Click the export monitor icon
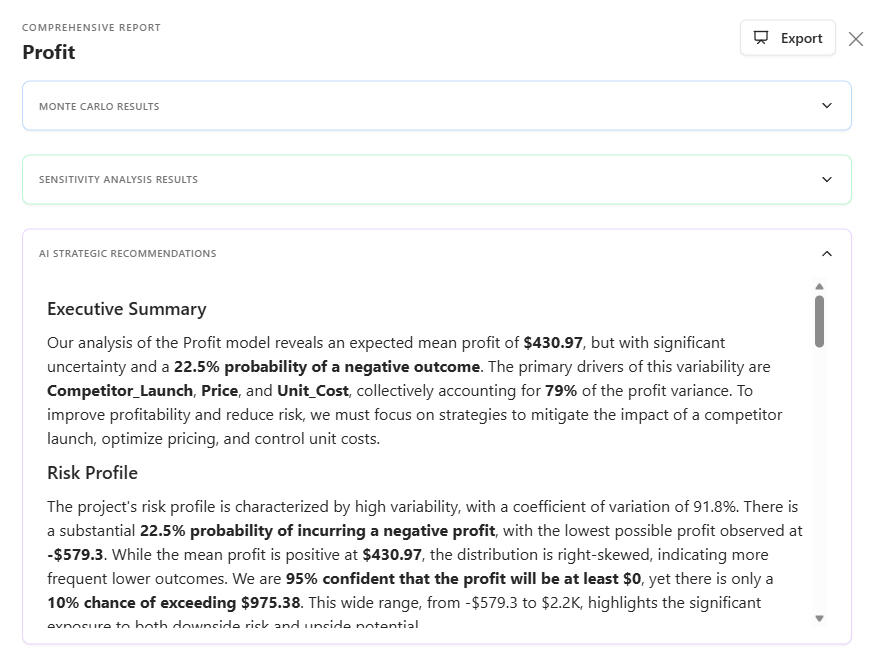Screen dimensions: 886x653 pyautogui.click(x=762, y=38)
